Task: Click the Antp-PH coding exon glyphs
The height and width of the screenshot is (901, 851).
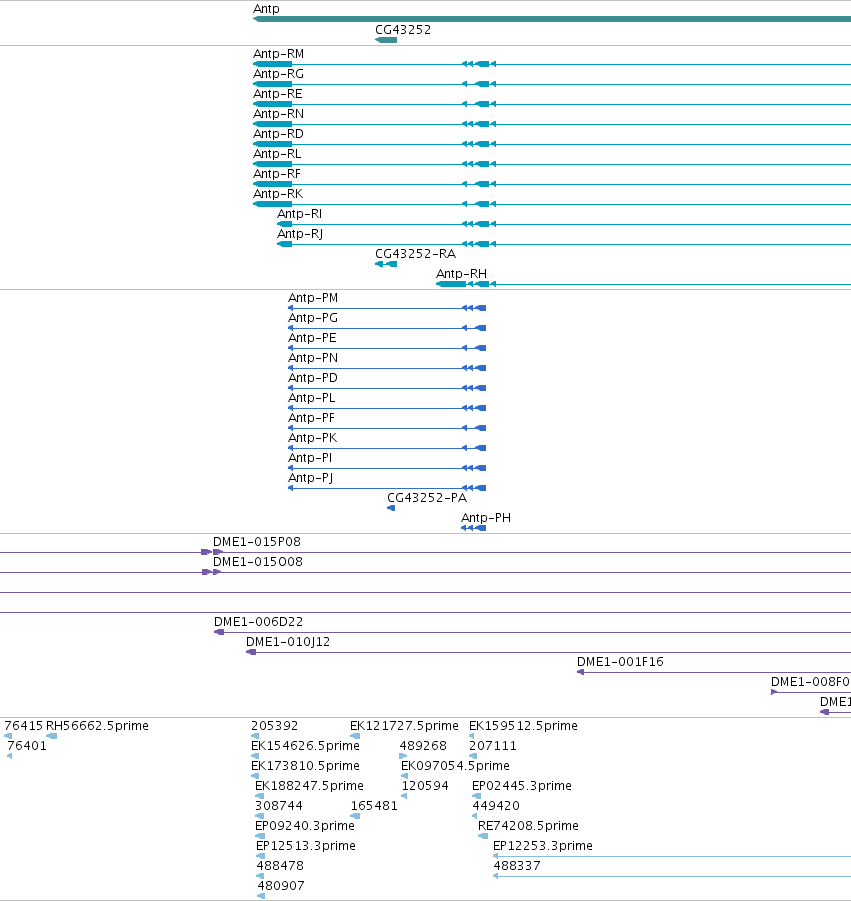Action: 473,529
